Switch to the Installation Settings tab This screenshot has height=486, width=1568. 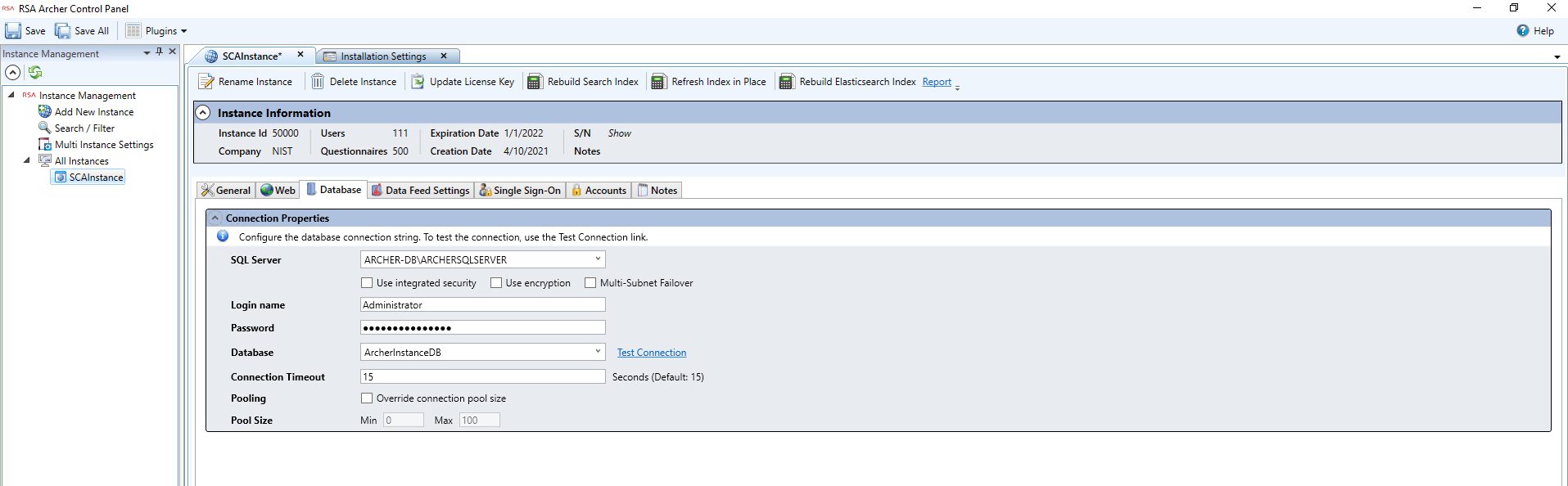(383, 56)
